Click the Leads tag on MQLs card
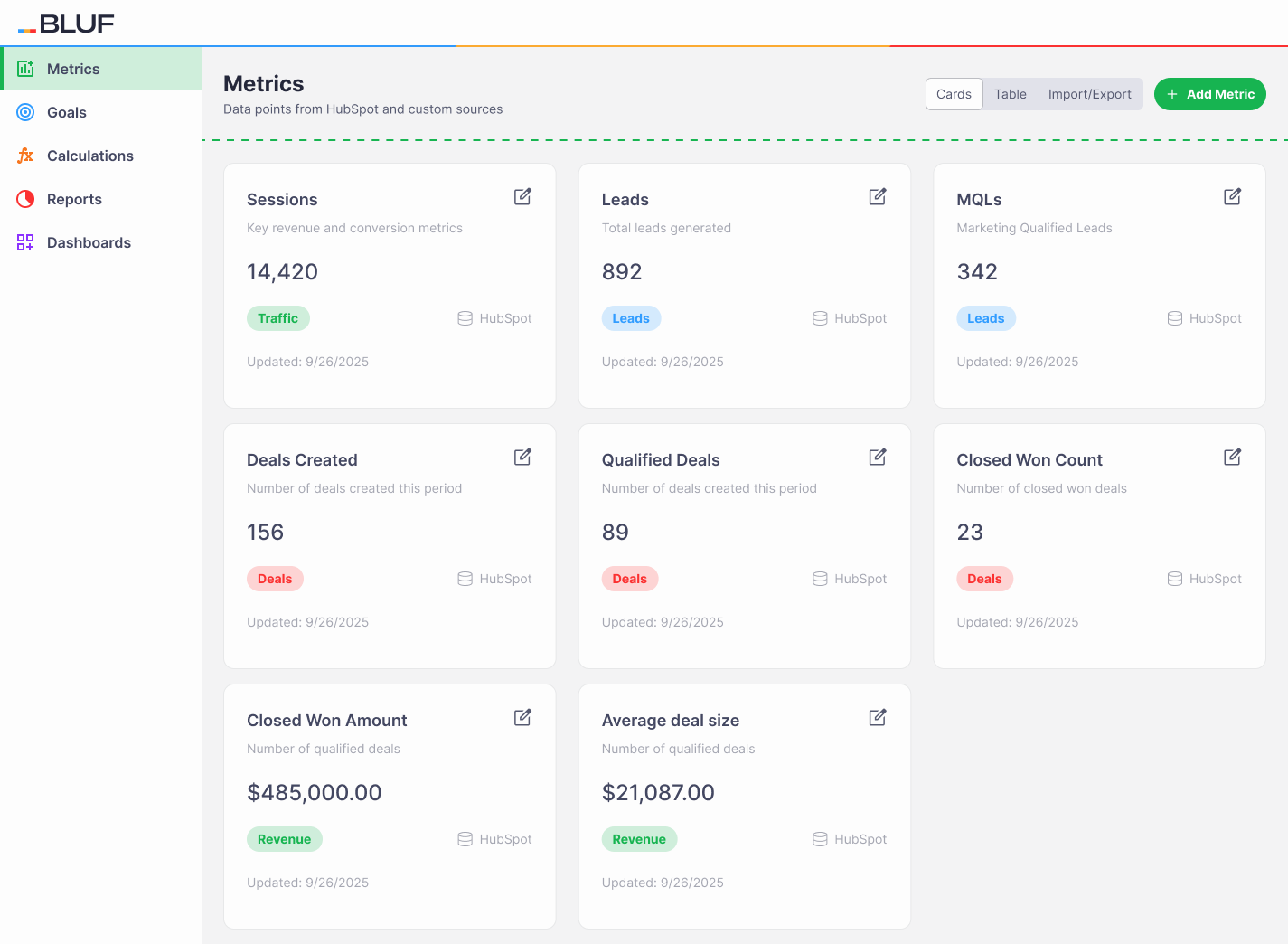Screen dimensions: 1288x944 986,318
